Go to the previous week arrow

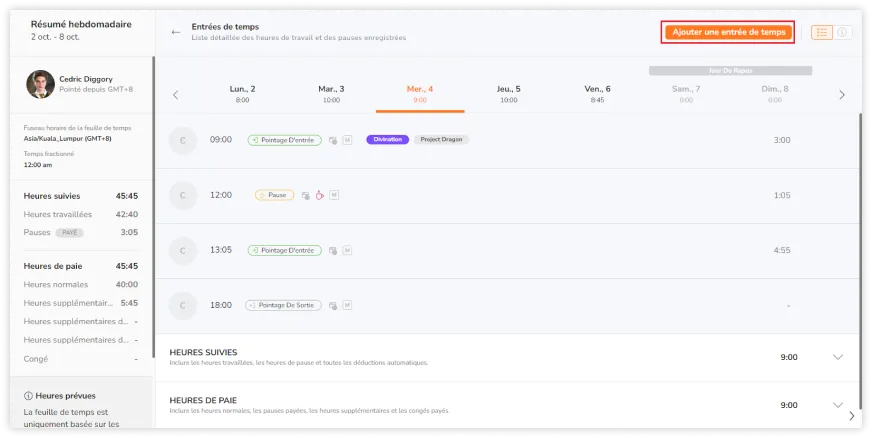coord(176,95)
